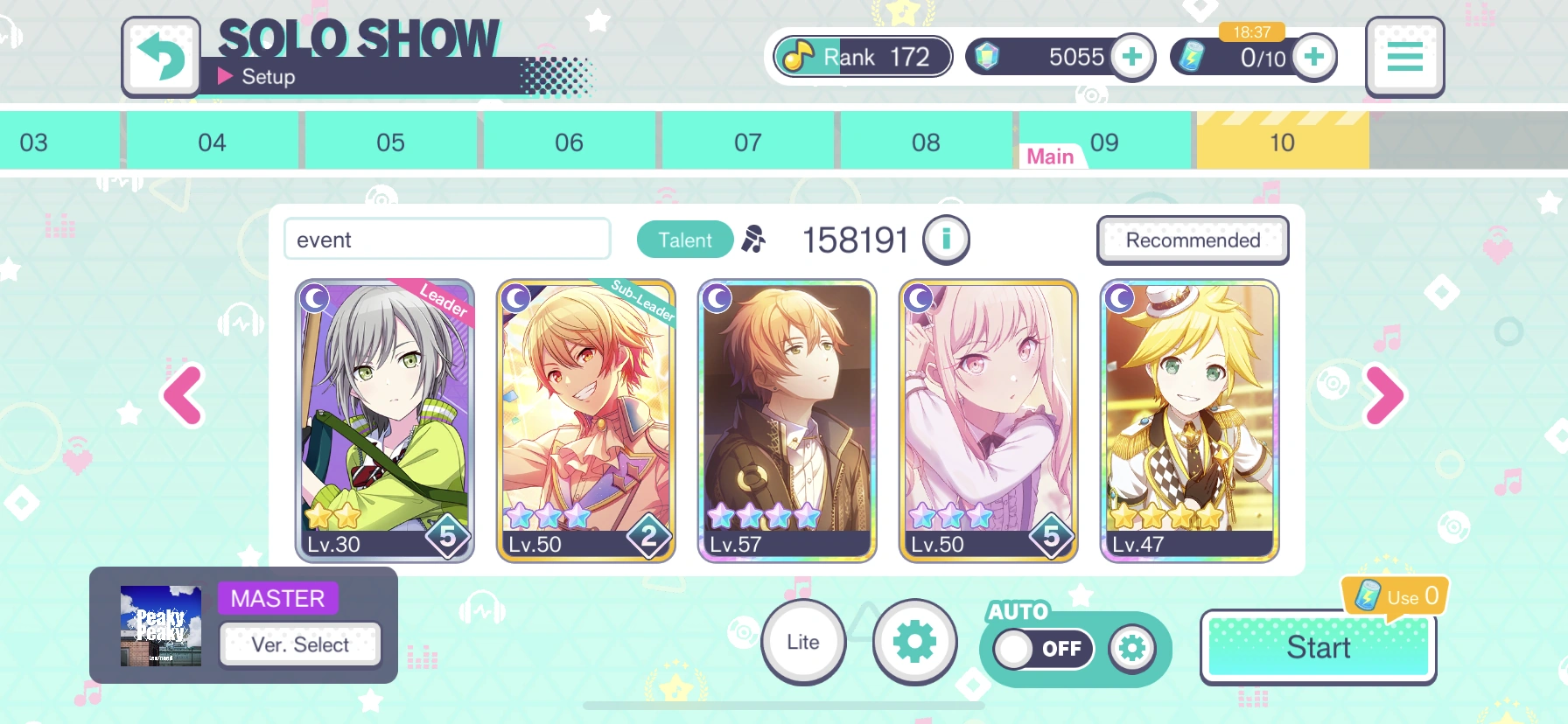Select team slot 05 tab

click(390, 142)
